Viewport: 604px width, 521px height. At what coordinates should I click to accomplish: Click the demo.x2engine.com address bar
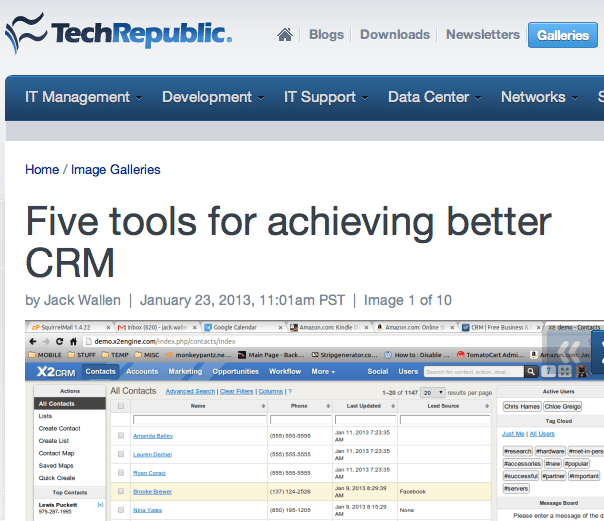[312, 341]
